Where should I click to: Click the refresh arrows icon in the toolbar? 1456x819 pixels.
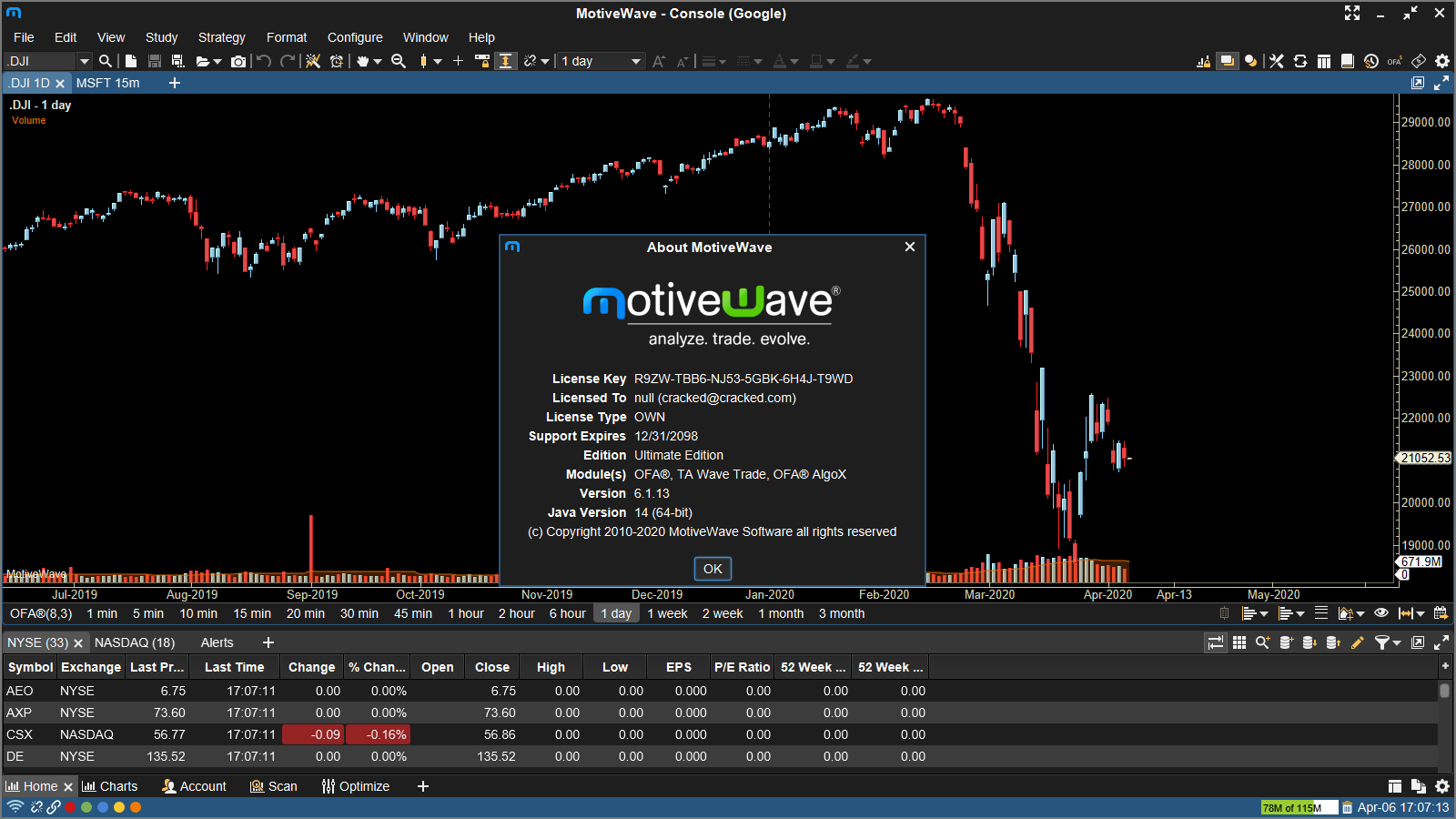tap(1300, 61)
